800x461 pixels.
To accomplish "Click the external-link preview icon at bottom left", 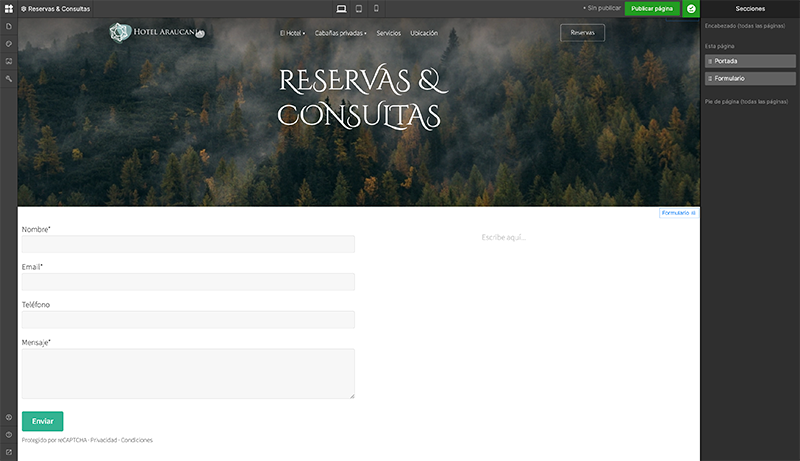I will click(x=9, y=452).
